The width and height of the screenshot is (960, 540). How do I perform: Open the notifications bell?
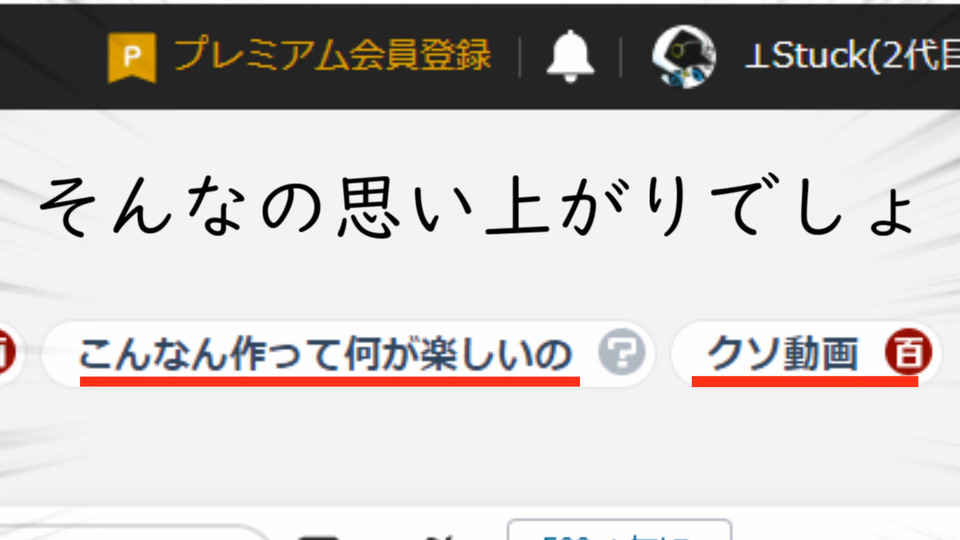pos(570,56)
